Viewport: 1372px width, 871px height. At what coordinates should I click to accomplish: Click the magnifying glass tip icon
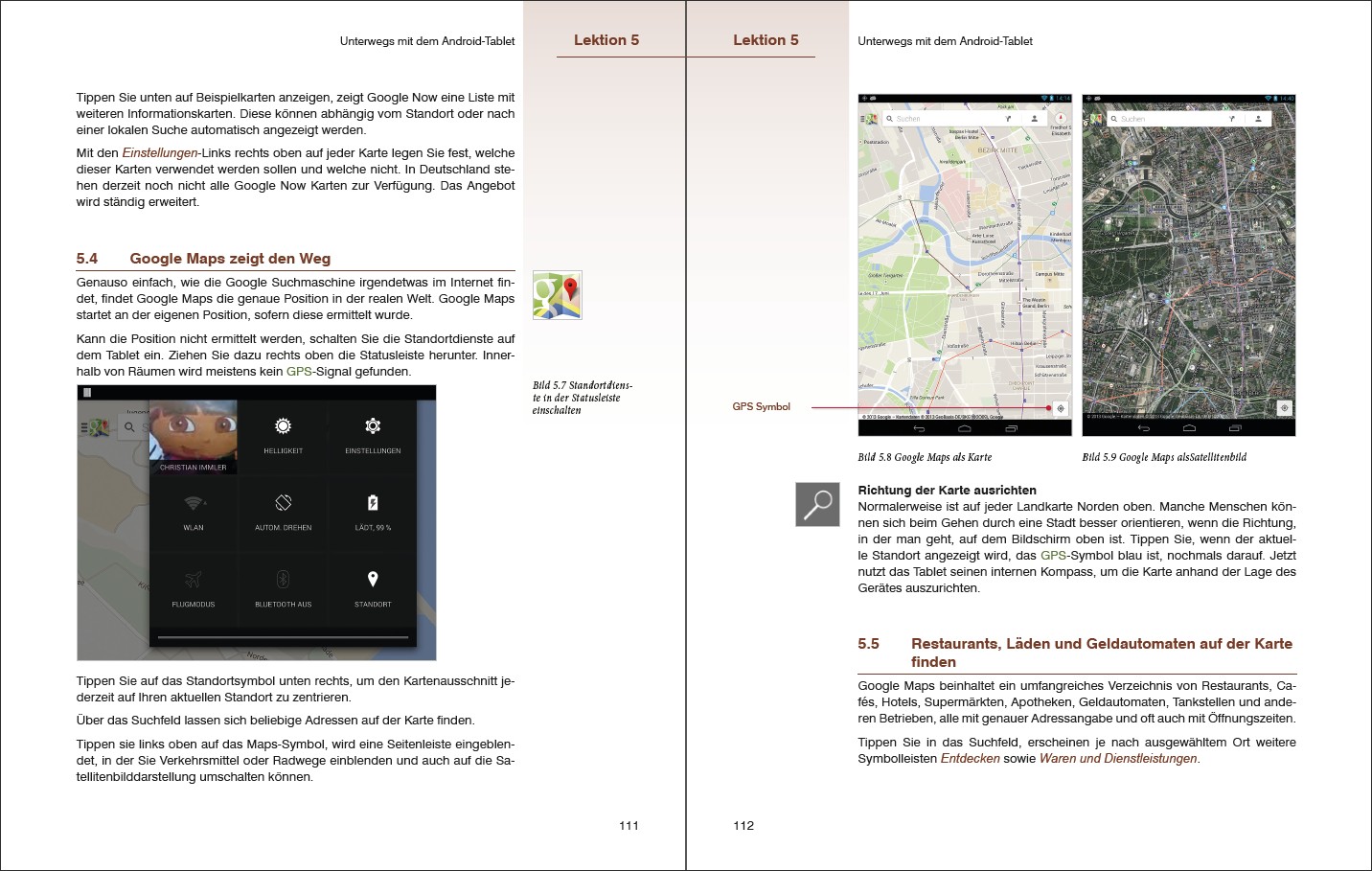coord(817,504)
